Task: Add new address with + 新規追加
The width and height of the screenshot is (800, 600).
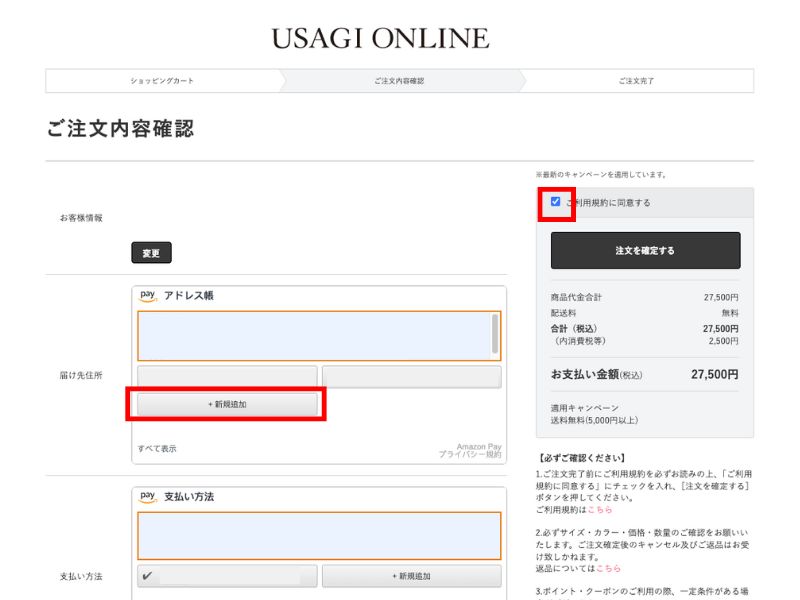Action: coord(227,404)
